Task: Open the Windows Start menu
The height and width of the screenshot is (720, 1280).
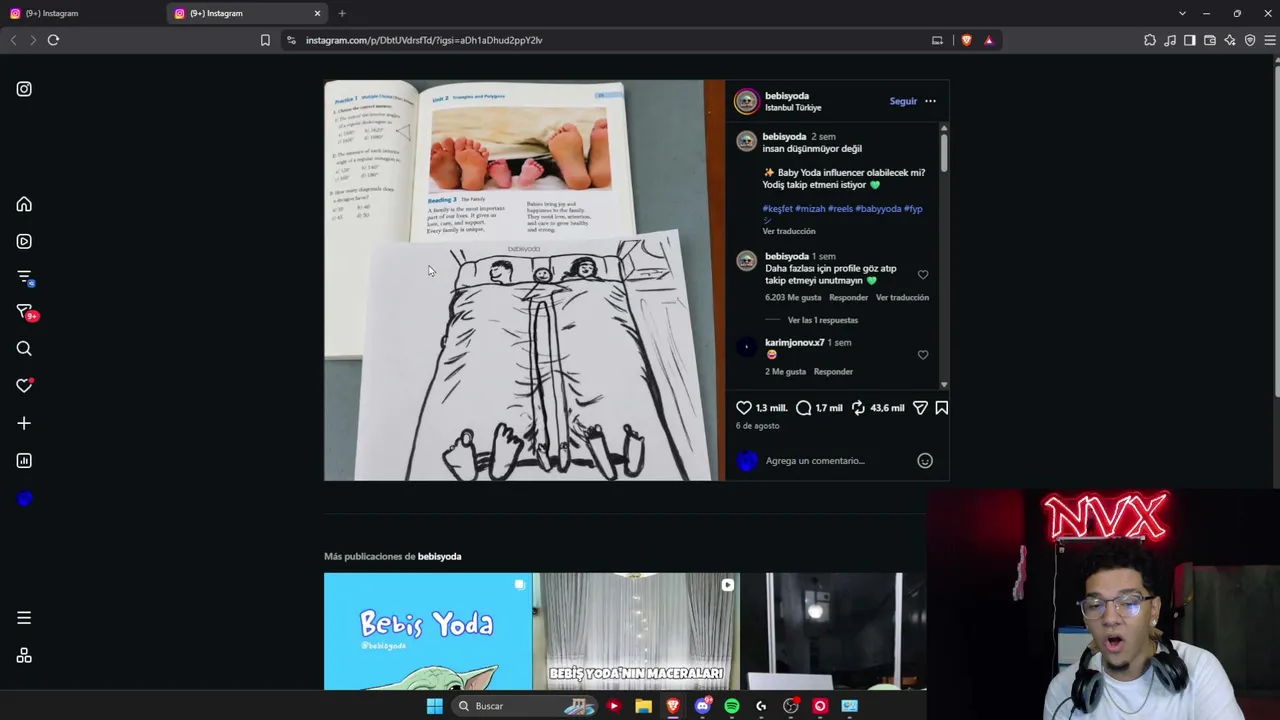Action: [435, 706]
